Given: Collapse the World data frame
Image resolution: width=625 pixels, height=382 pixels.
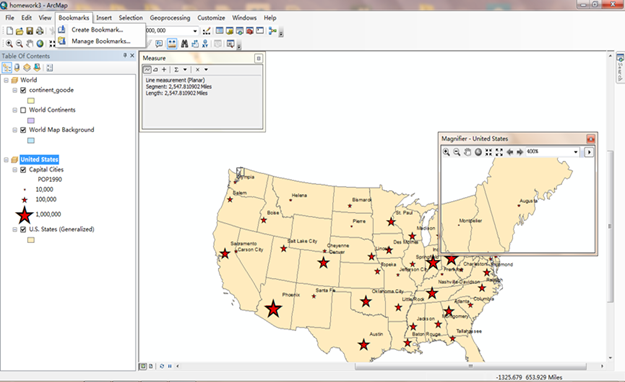Looking at the screenshot, I should (x=6, y=80).
